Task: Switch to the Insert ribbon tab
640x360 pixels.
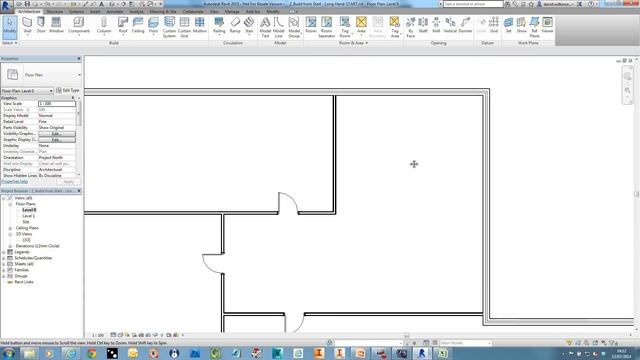Action: (95, 11)
